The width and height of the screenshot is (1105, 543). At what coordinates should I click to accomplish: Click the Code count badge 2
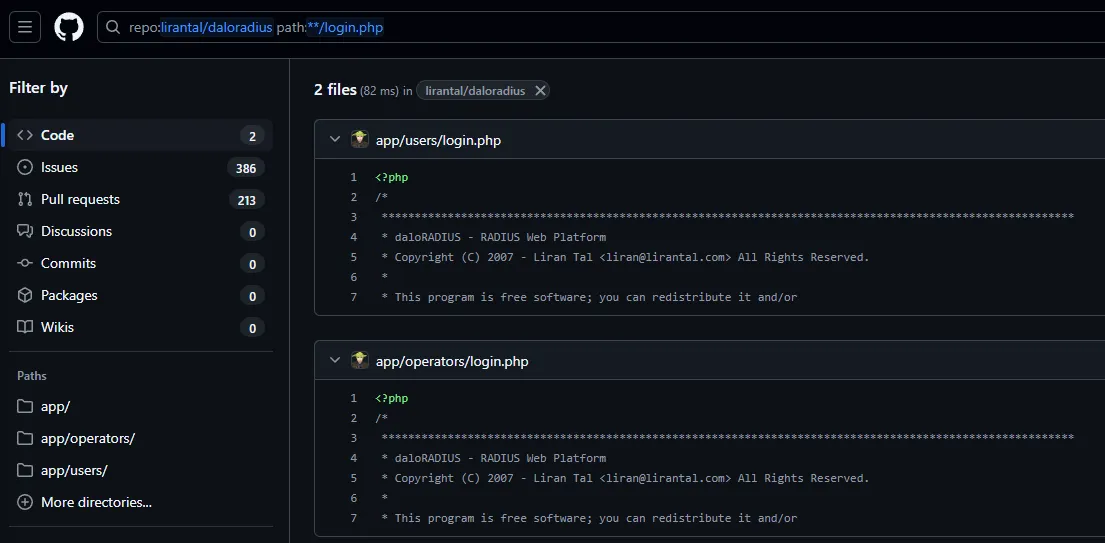(252, 136)
